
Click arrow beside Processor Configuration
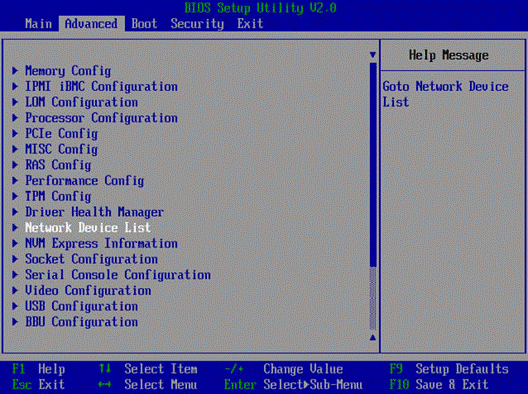click(15, 118)
